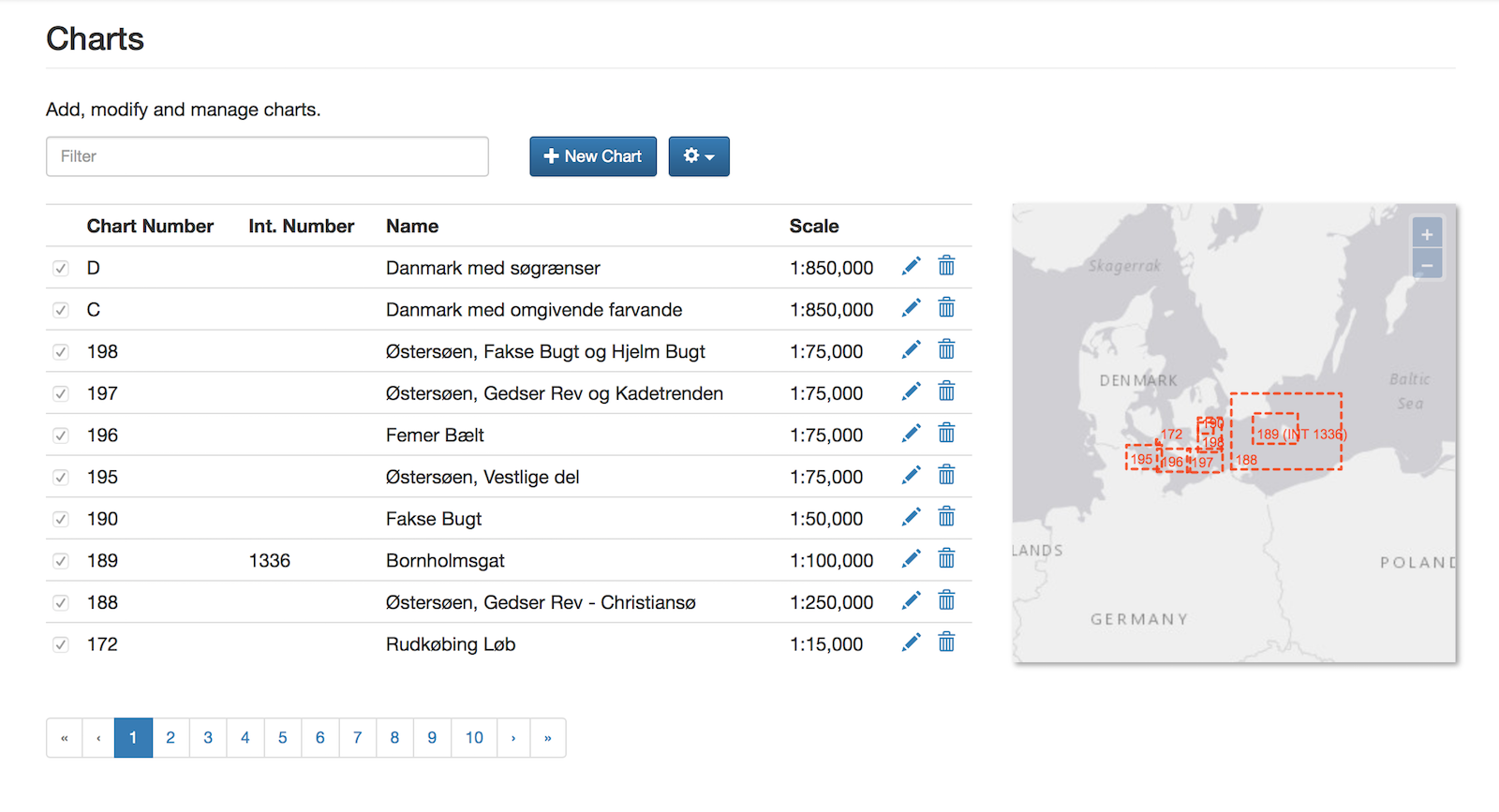The image size is (1499, 812).
Task: Zoom out on the map
Action: [1427, 265]
